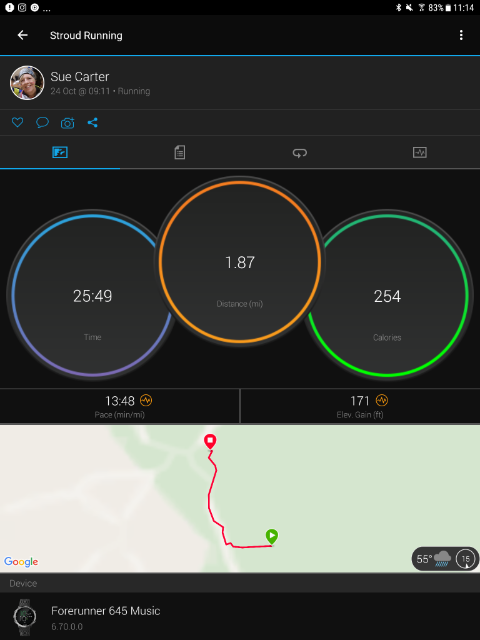Tap the 25:49 Time circle
This screenshot has width=480, height=640.
tap(93, 295)
